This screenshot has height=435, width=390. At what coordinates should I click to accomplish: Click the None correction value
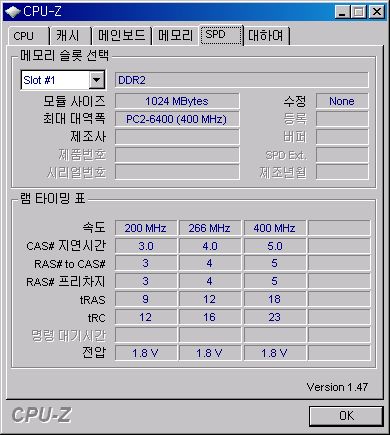click(x=342, y=101)
